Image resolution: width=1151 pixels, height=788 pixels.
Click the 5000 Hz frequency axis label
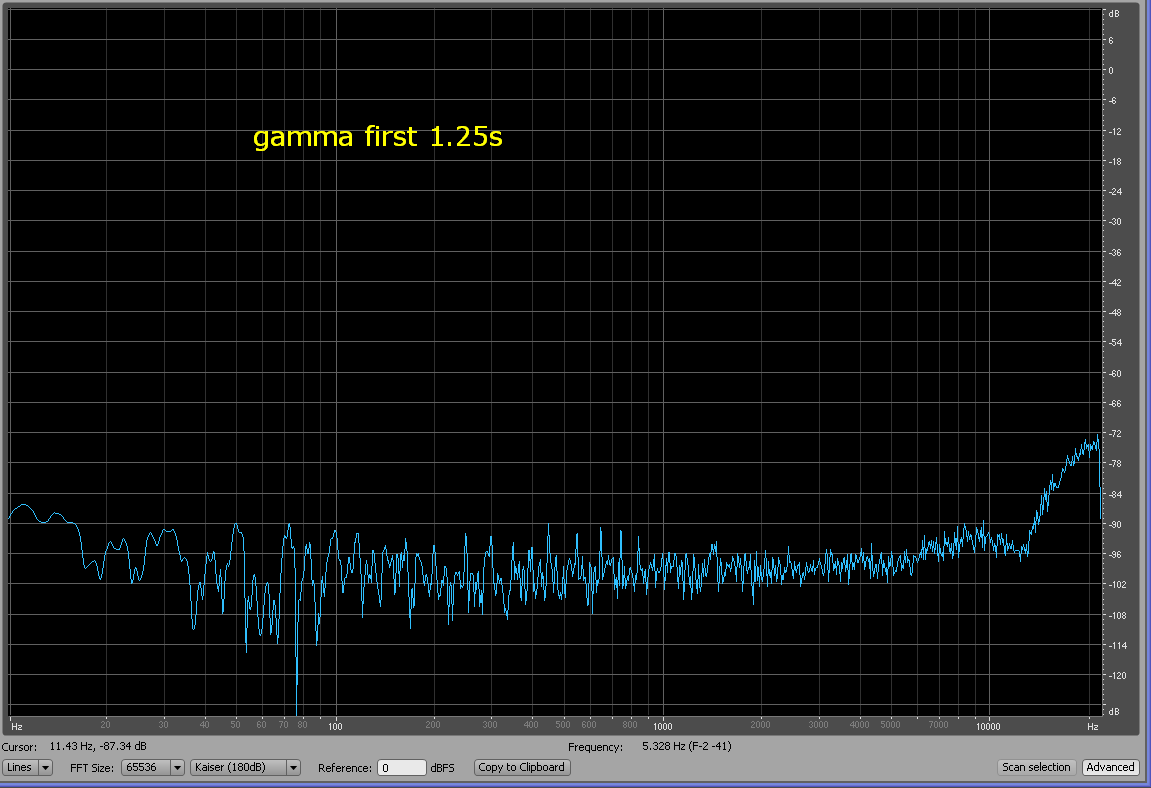[x=890, y=725]
